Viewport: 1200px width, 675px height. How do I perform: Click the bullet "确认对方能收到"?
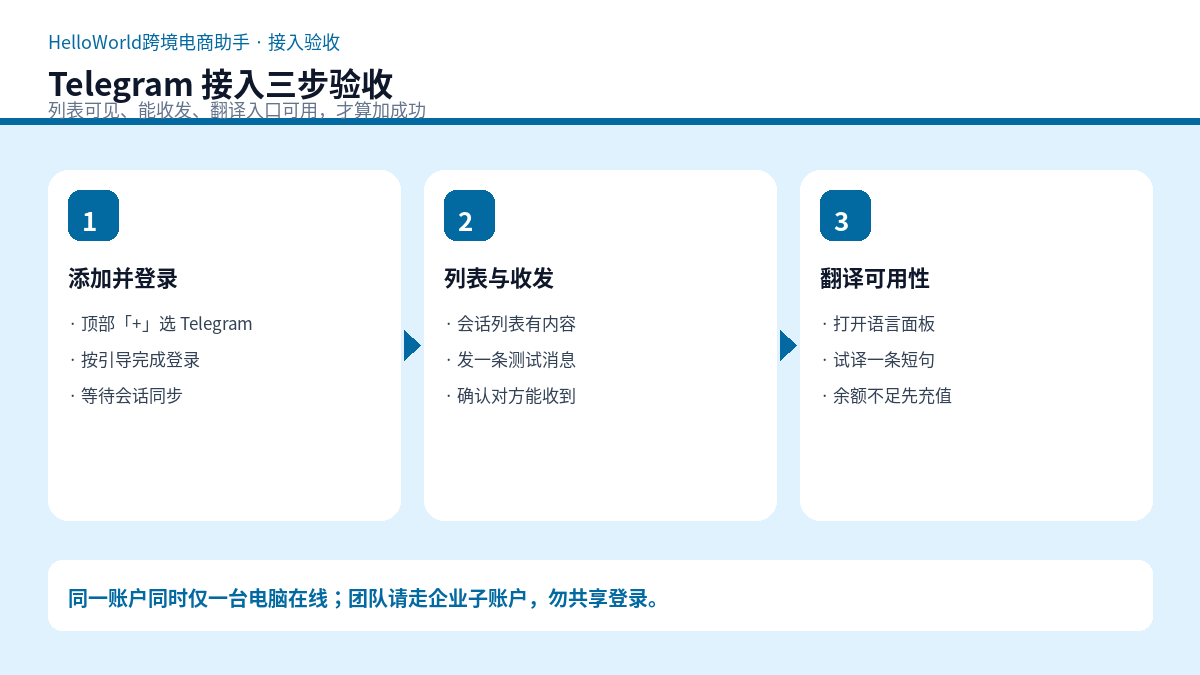tap(510, 396)
